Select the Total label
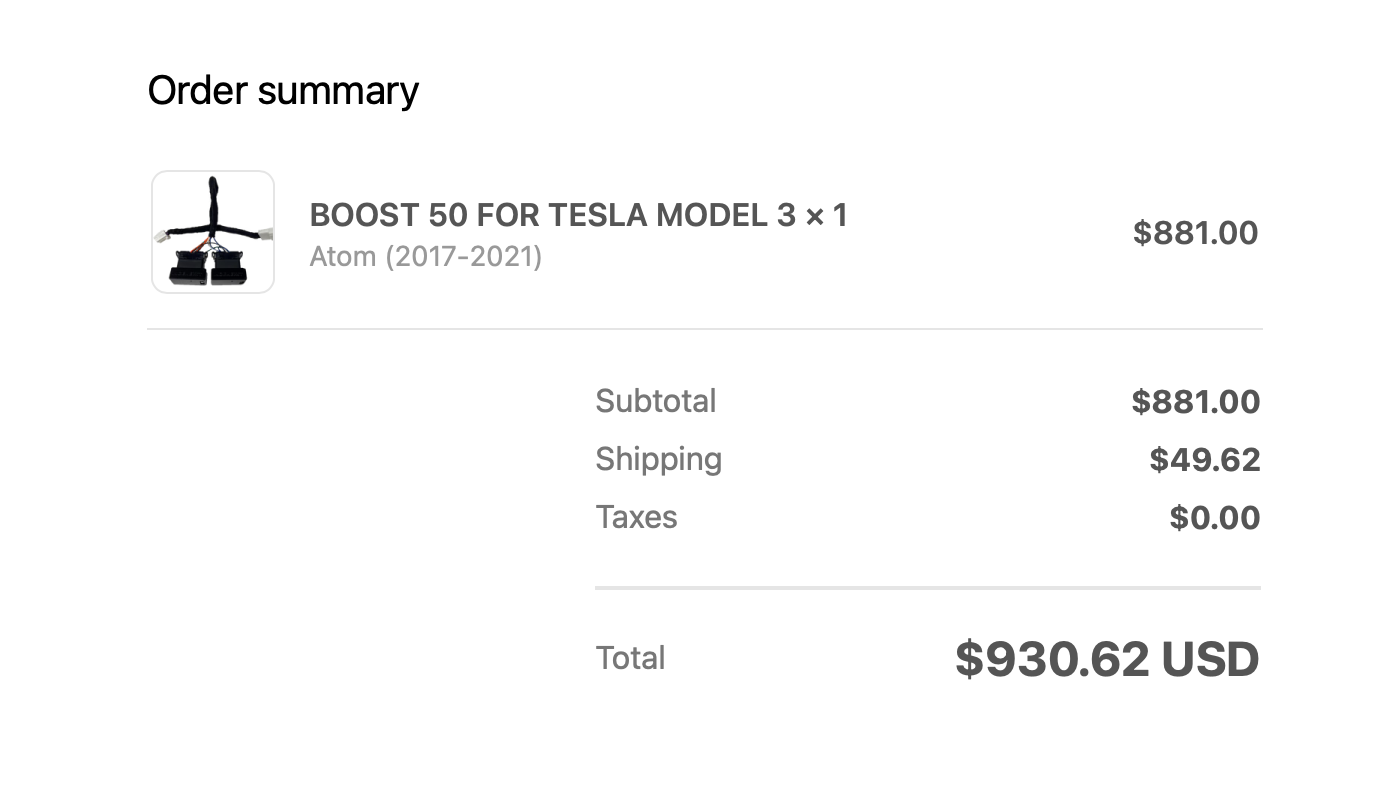Screen dimensions: 1376x786 point(630,658)
